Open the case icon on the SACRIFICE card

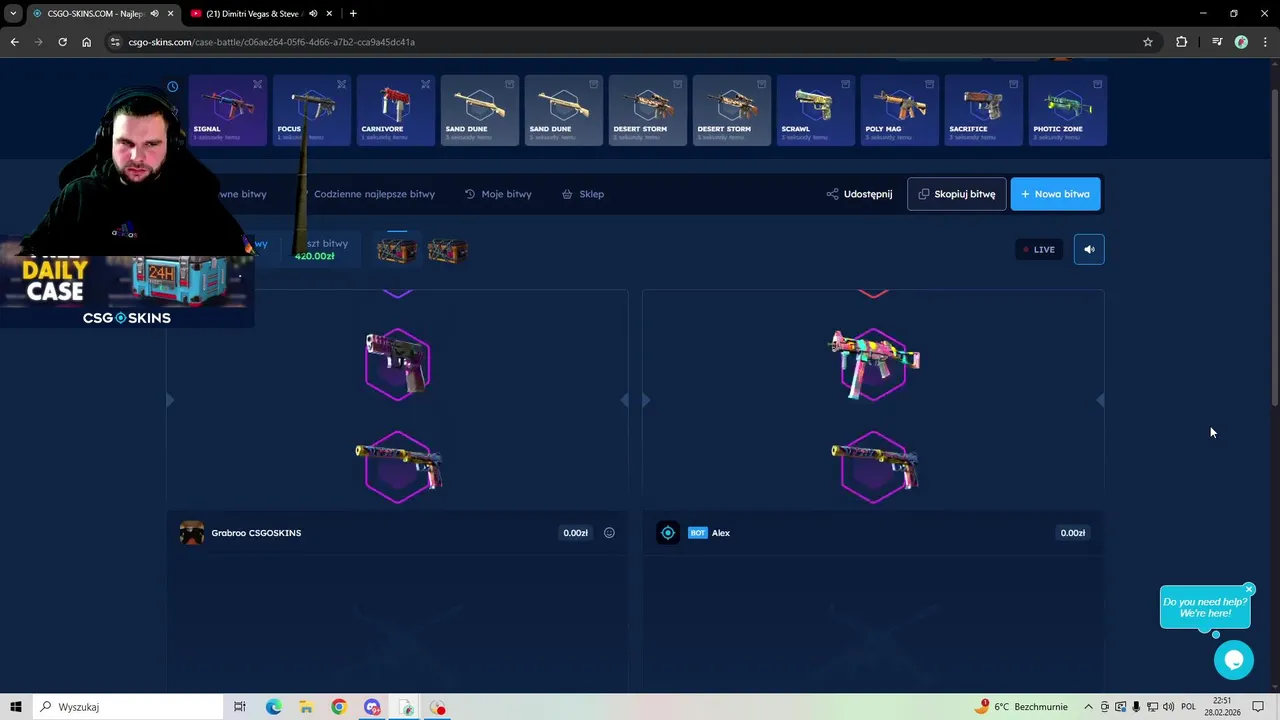coord(1013,84)
